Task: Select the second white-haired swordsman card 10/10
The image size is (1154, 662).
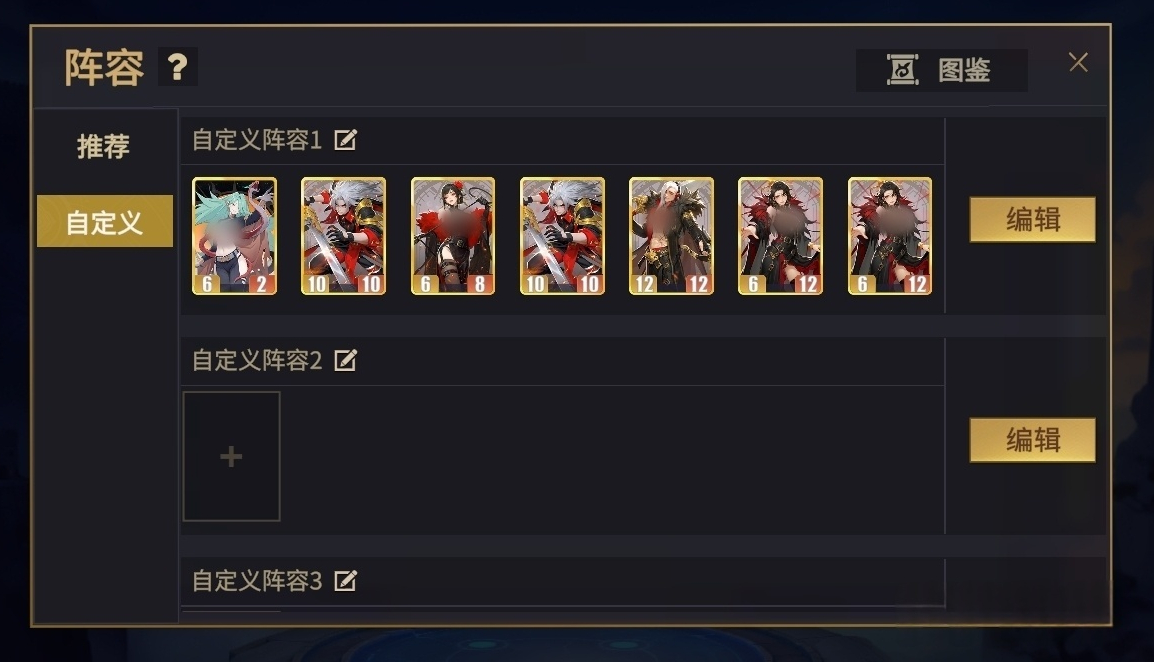Action: pos(562,236)
